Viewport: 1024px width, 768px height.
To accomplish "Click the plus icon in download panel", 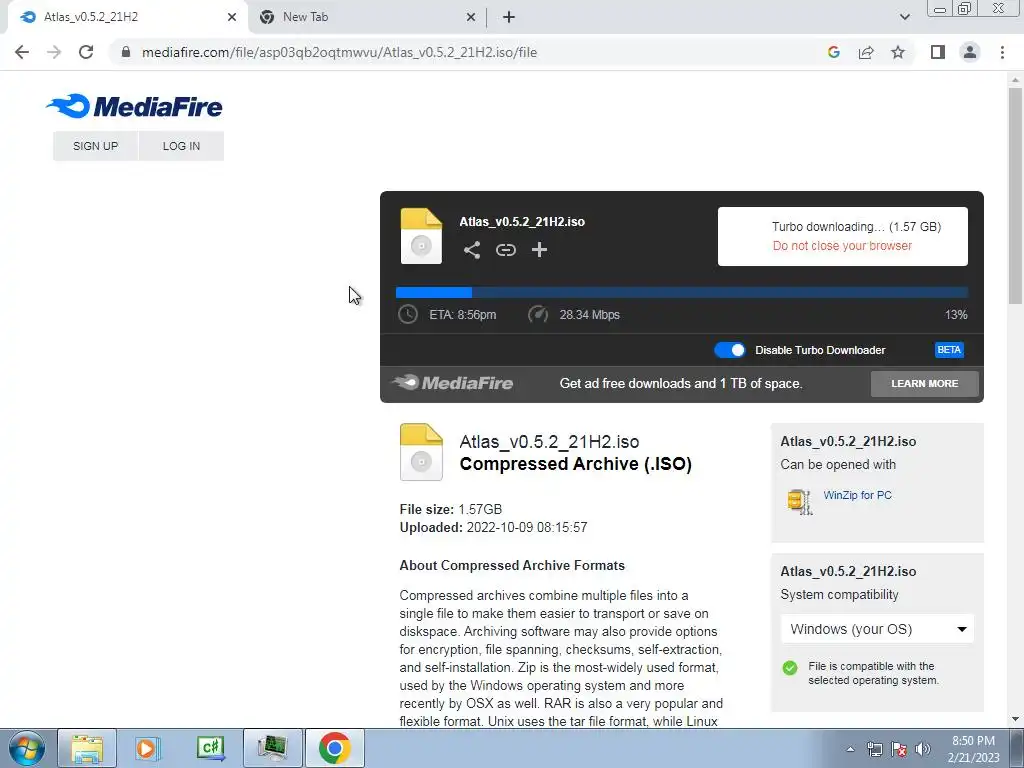I will point(539,250).
